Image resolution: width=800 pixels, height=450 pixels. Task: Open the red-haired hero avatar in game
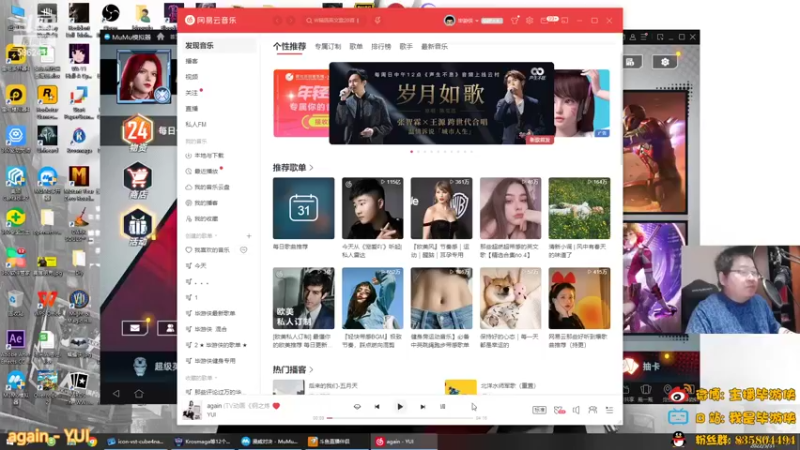tap(143, 77)
